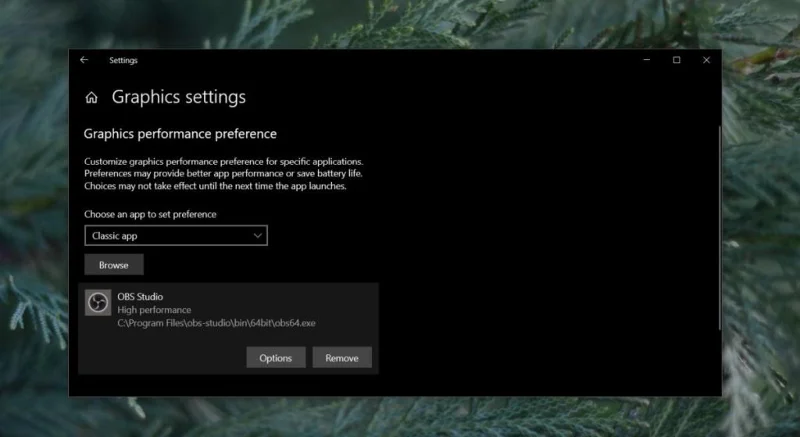
Task: Select the OBS Studio app icon
Action: pos(97,303)
